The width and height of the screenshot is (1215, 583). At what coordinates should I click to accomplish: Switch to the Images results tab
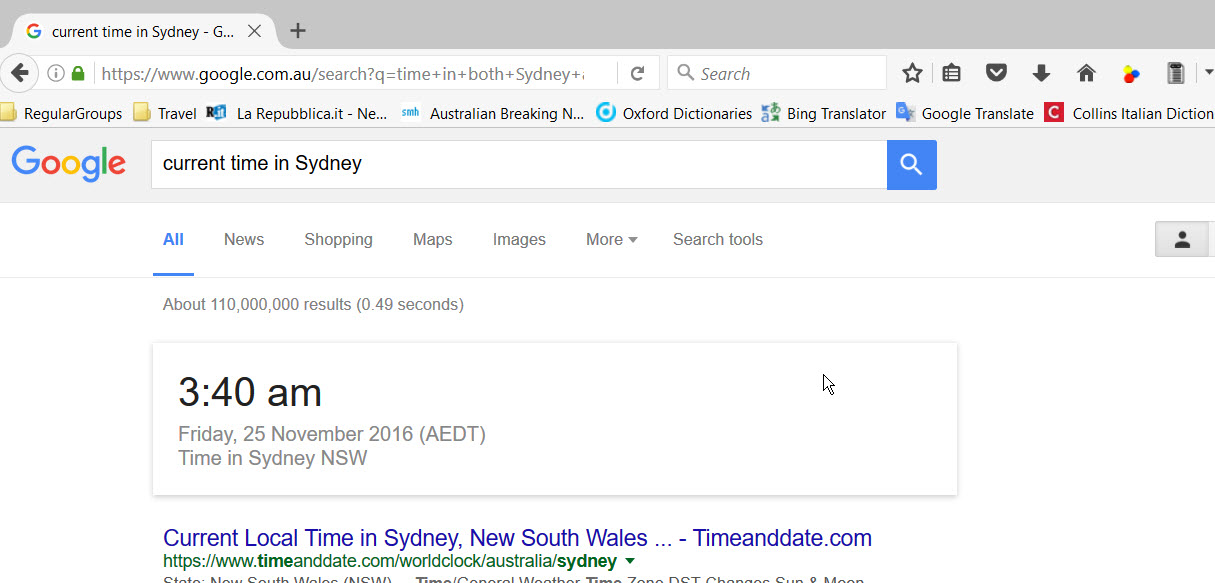[x=519, y=240]
